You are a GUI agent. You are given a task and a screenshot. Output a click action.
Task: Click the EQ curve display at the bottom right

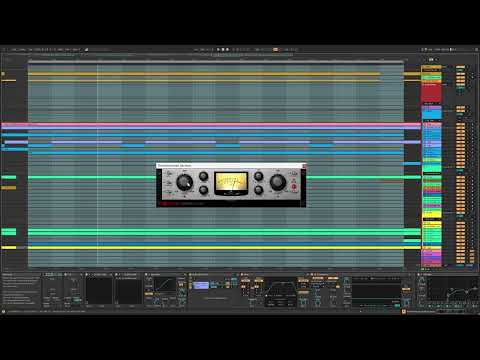point(453,289)
